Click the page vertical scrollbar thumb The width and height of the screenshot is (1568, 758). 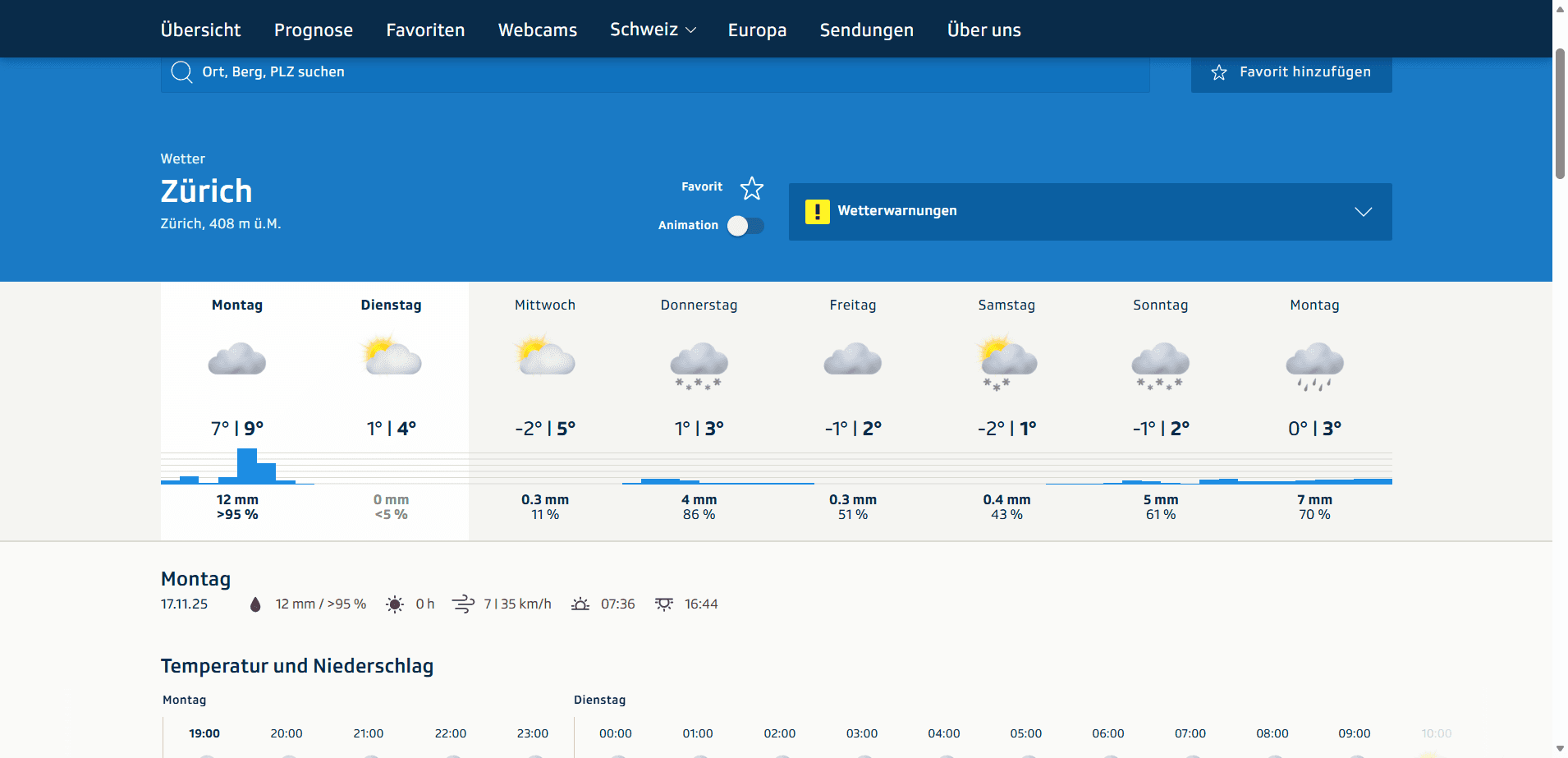point(1560,113)
